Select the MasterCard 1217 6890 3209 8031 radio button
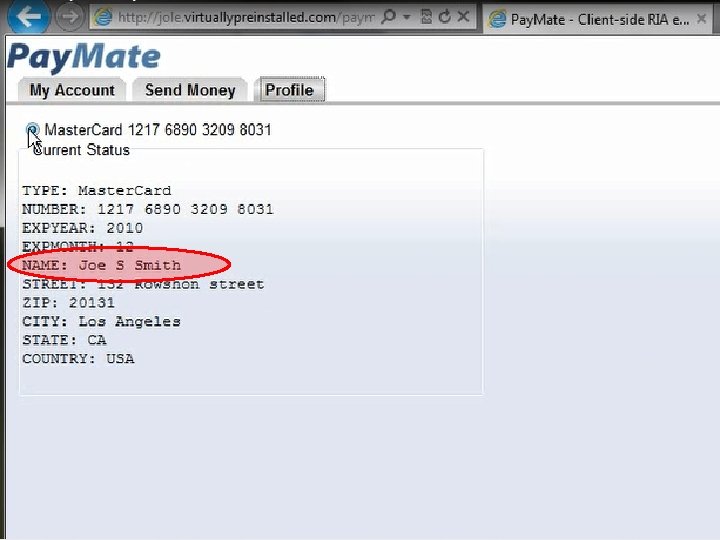720x540 pixels. (32, 129)
